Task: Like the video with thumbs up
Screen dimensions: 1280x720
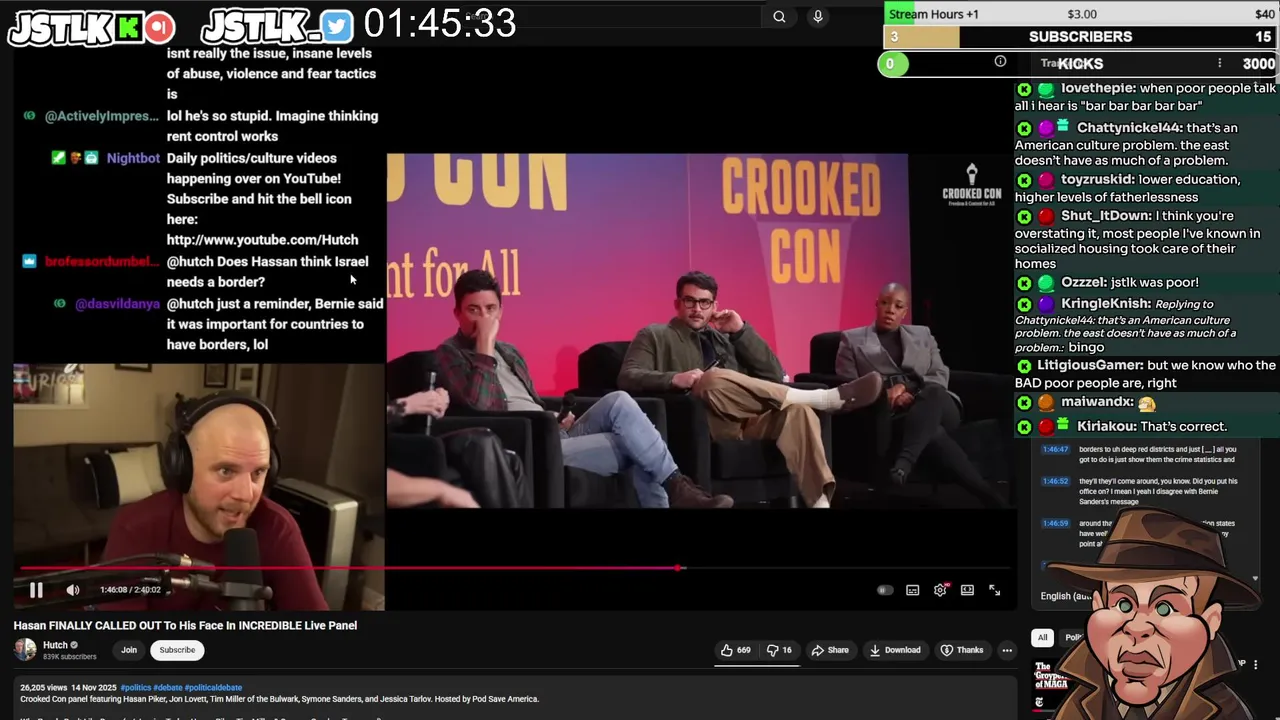Action: (735, 650)
